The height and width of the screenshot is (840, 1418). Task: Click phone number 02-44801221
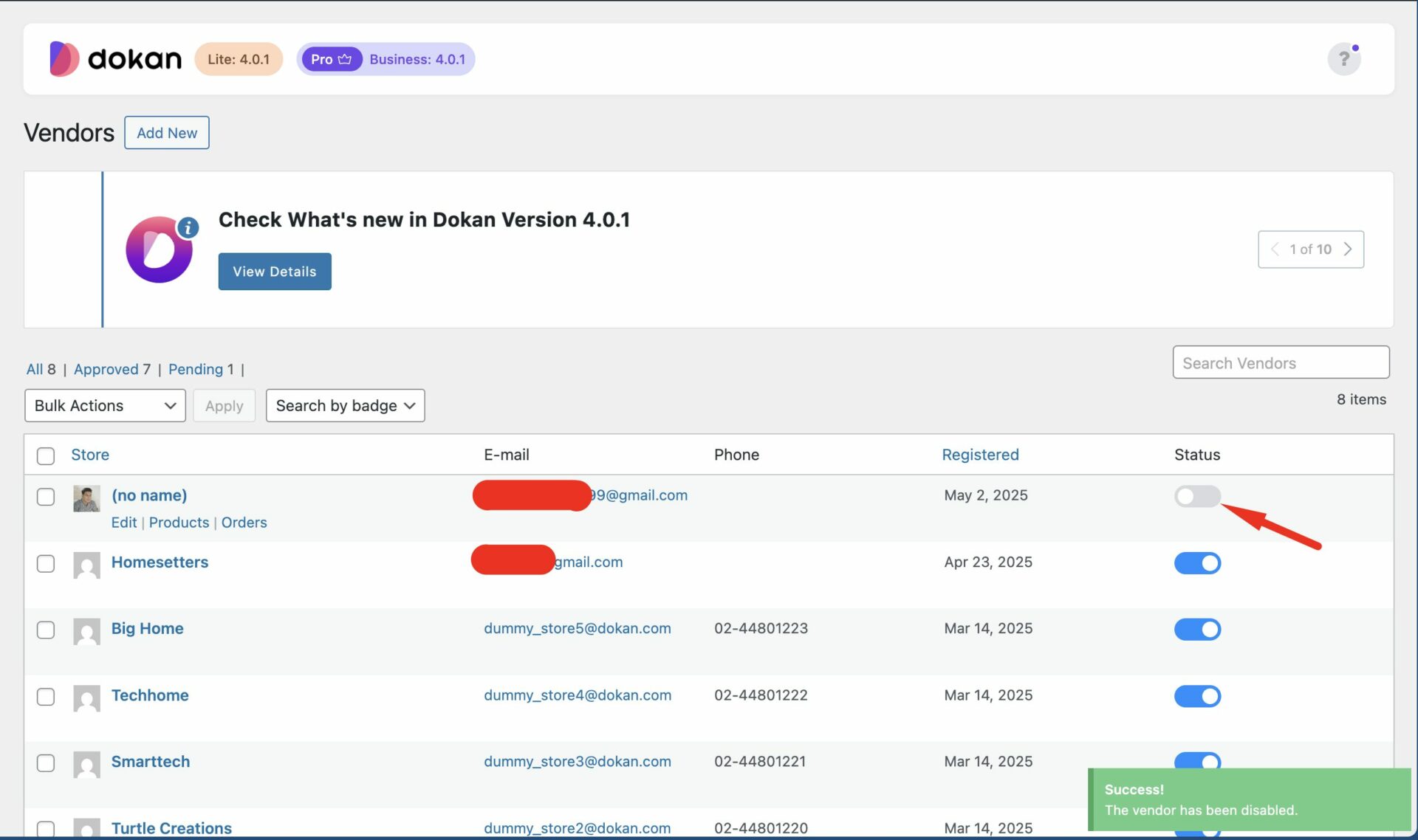[760, 762]
